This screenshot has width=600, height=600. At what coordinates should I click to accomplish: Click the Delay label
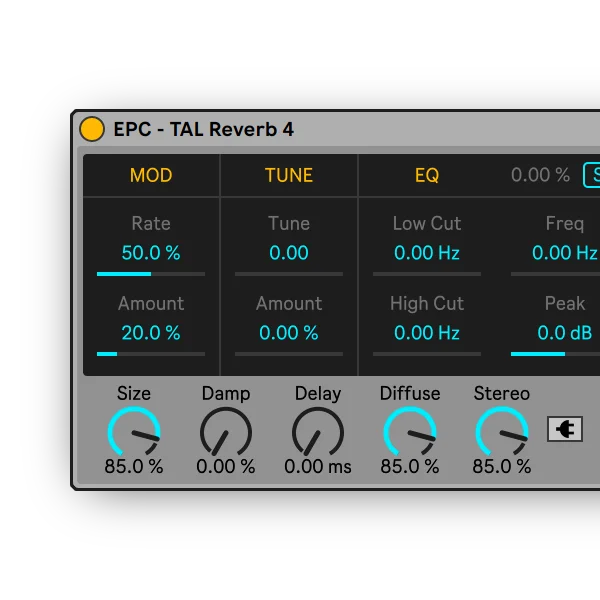pos(318,394)
